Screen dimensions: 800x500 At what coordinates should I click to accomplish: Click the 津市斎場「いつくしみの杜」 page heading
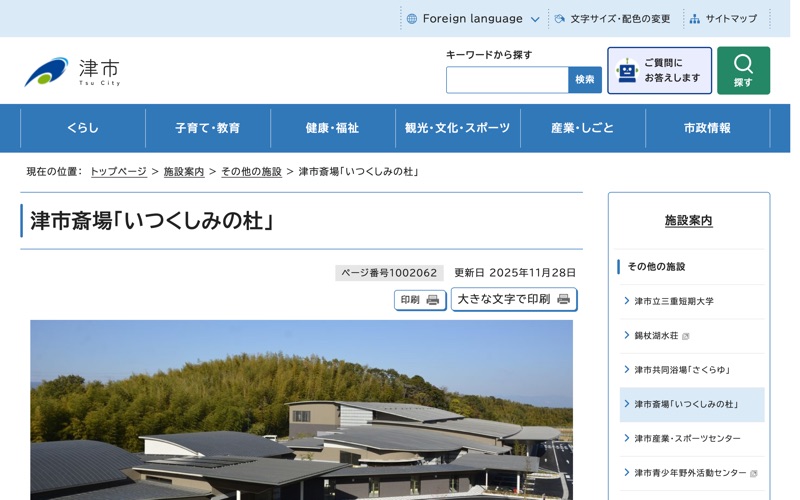coord(152,221)
